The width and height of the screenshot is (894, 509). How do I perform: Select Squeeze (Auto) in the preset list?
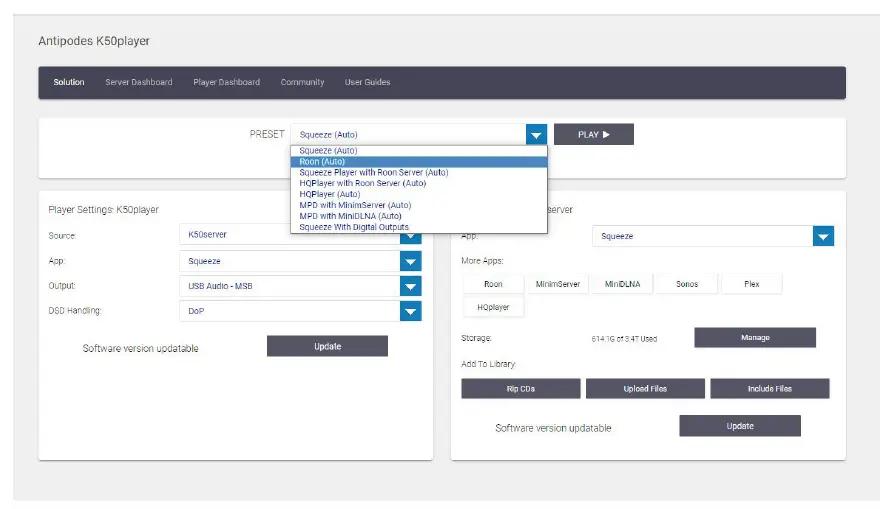pos(418,150)
